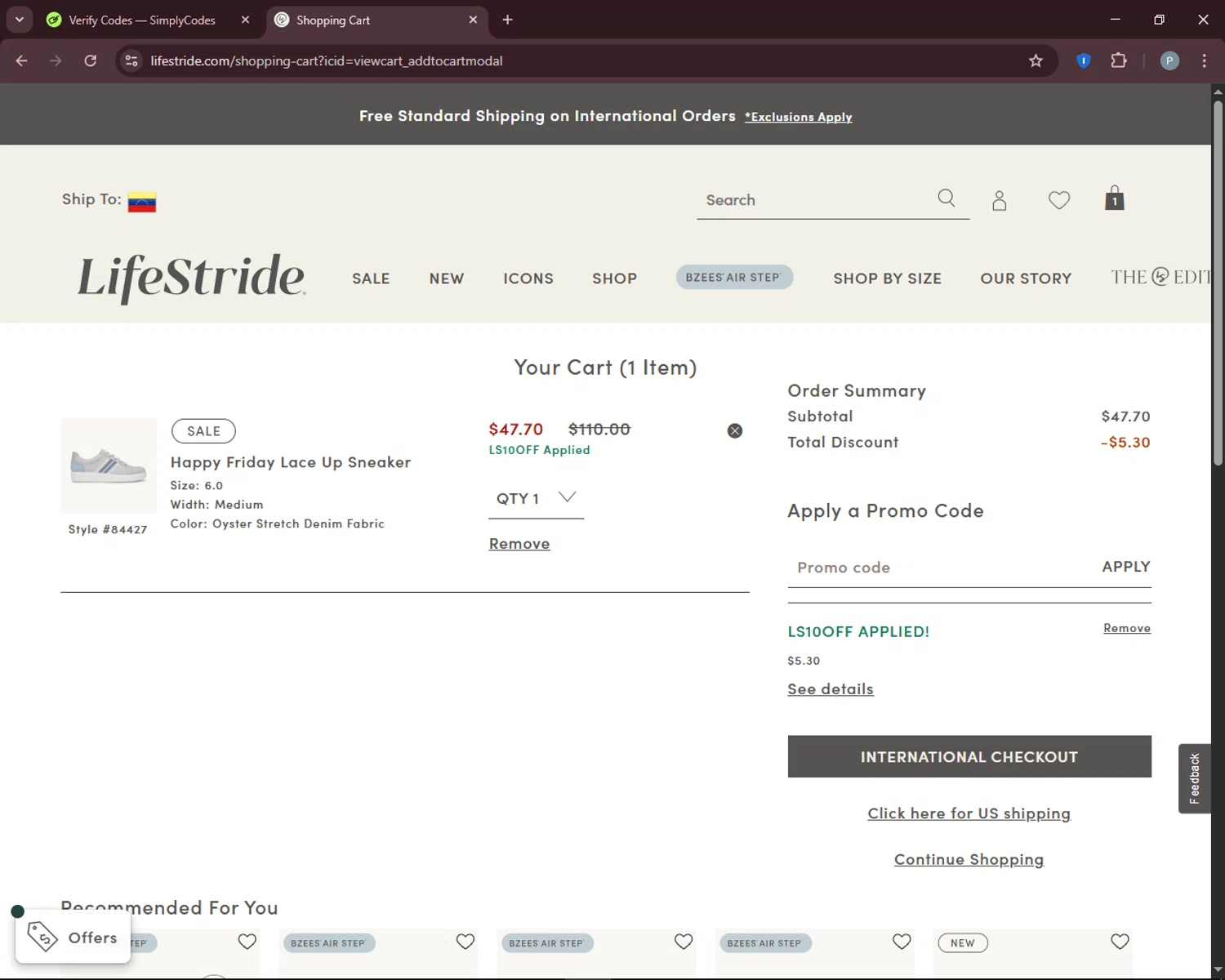The image size is (1225, 980).
Task: Open the Feedback side tab
Action: point(1194,778)
